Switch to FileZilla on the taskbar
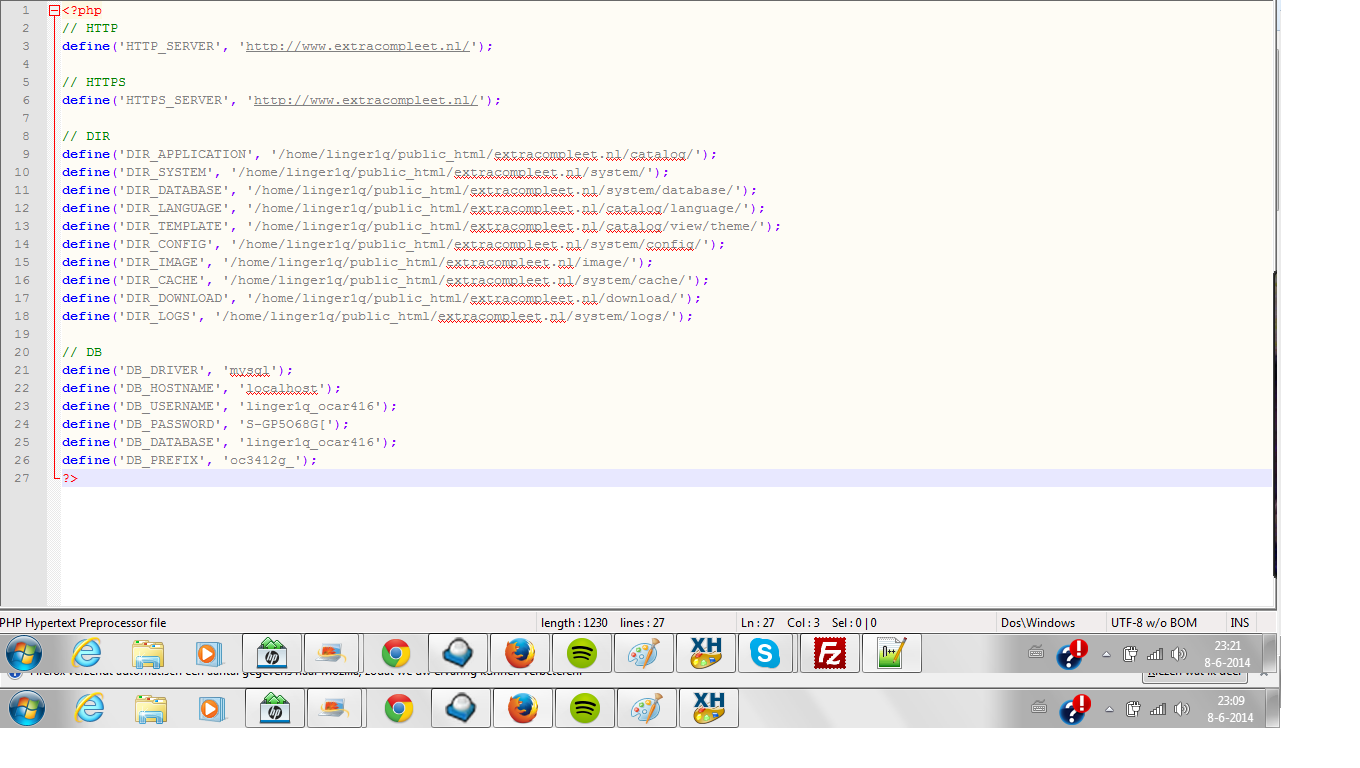 click(x=830, y=653)
